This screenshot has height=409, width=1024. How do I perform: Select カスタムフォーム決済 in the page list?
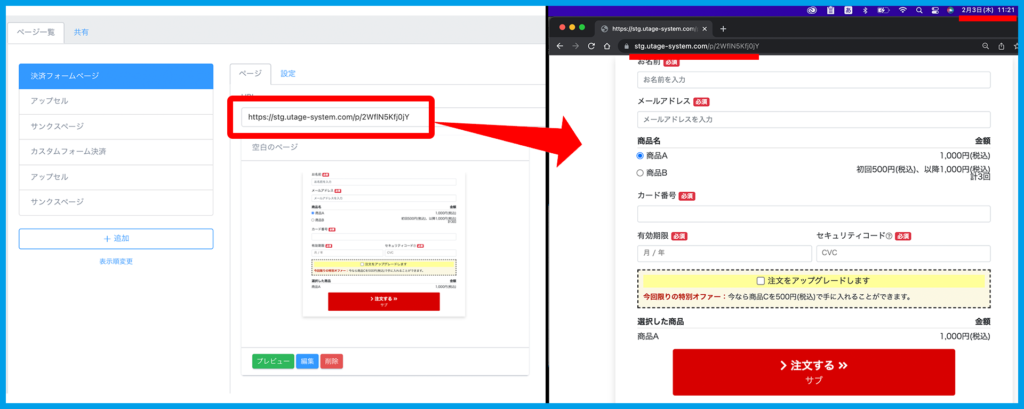116,151
